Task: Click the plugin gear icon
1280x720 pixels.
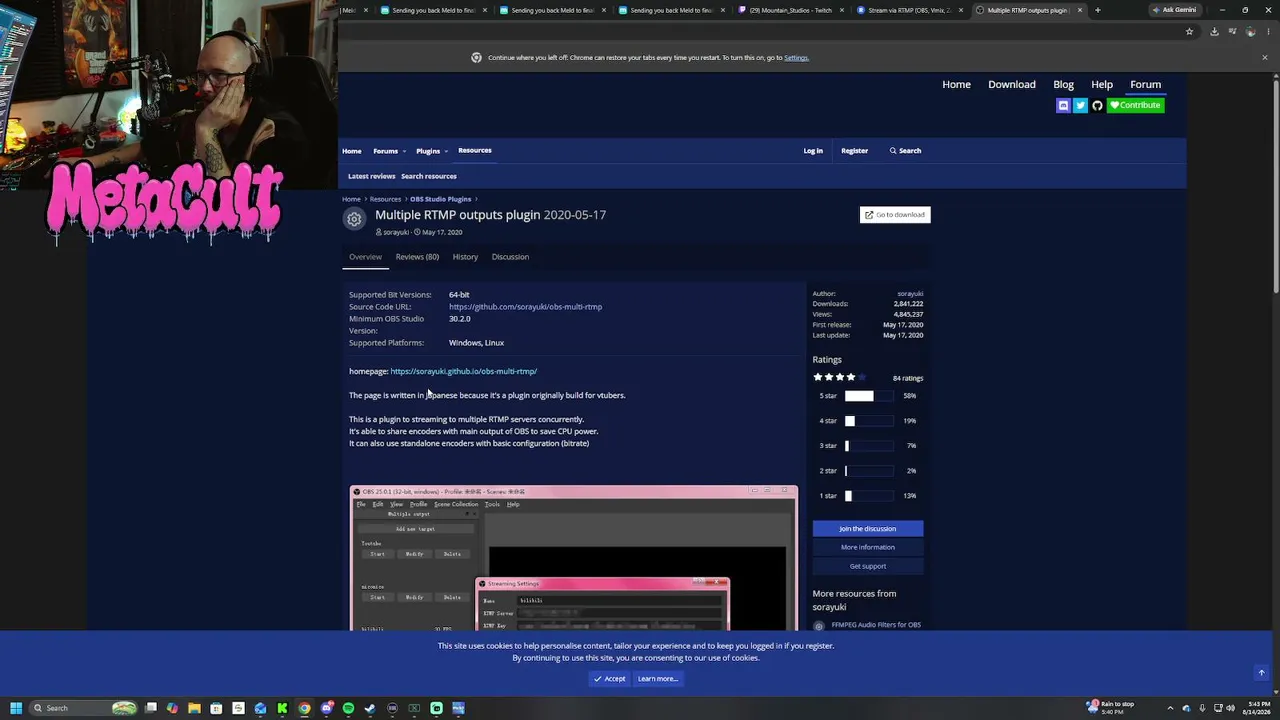Action: point(354,219)
